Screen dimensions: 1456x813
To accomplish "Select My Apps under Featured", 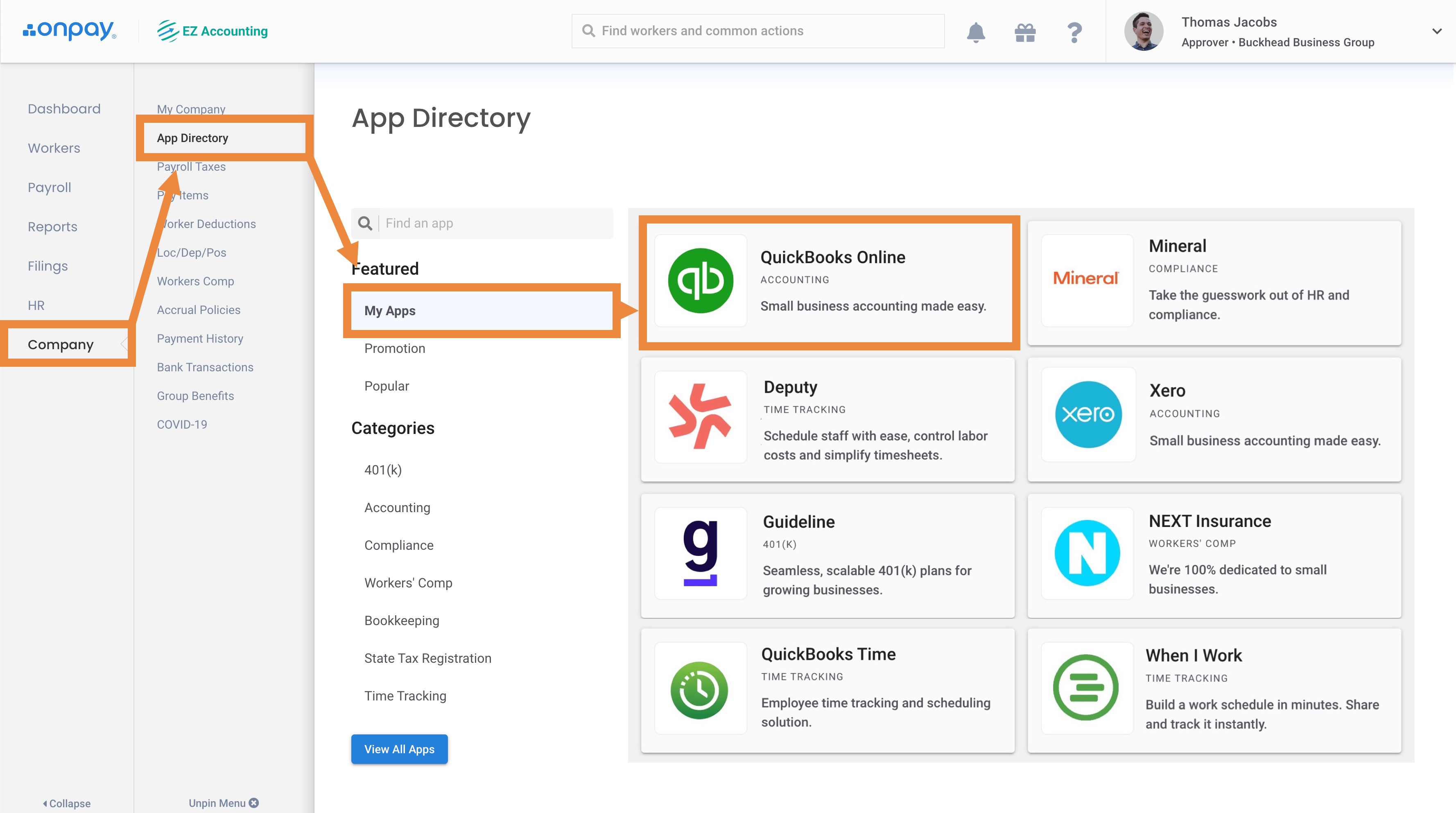I will pyautogui.click(x=482, y=311).
